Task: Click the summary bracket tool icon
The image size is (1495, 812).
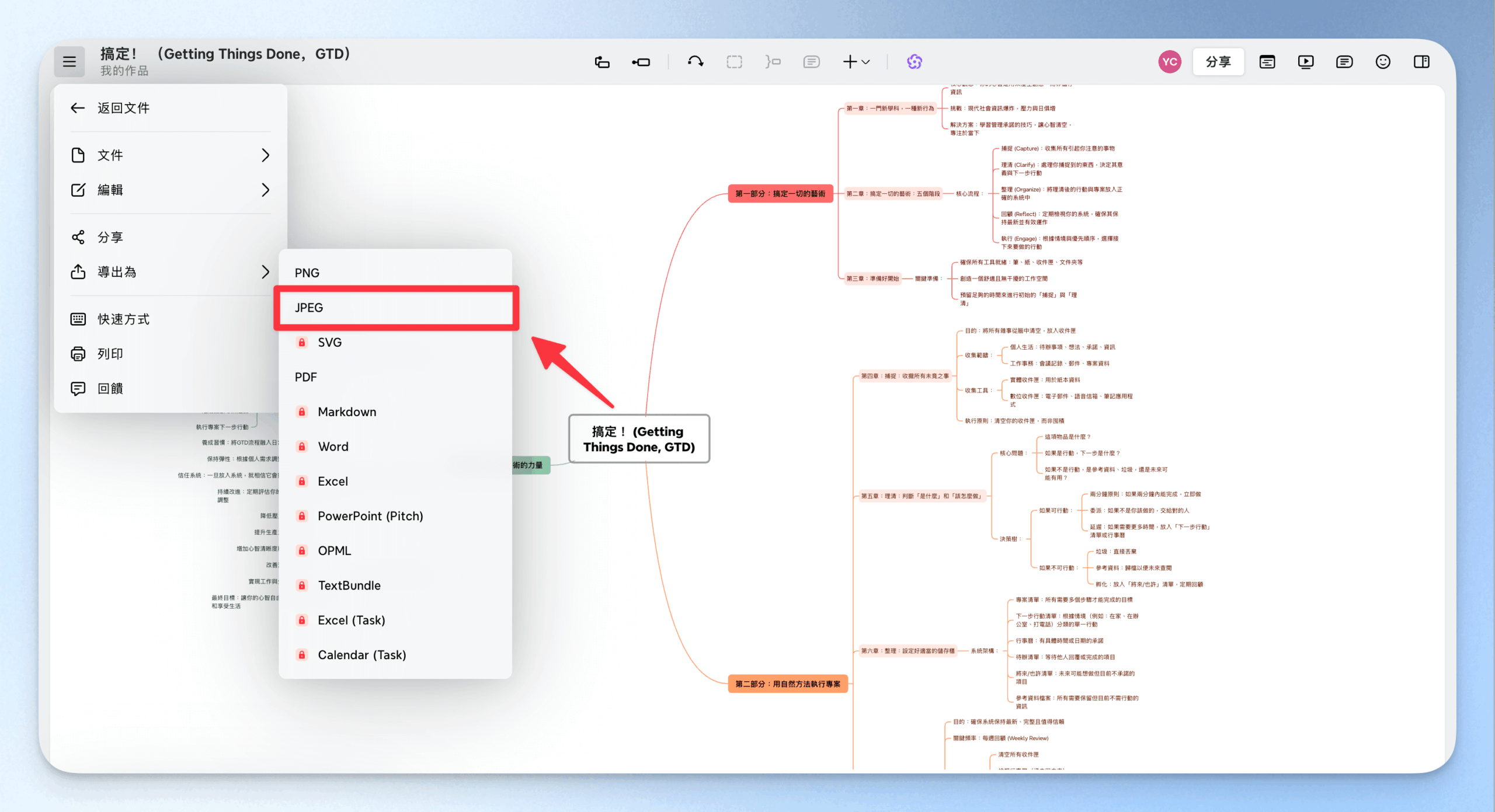Action: [773, 62]
